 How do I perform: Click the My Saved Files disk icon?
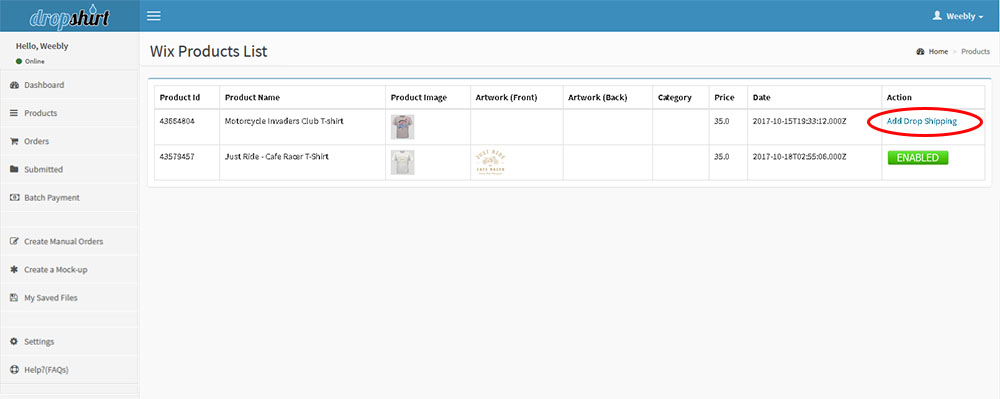coord(14,298)
